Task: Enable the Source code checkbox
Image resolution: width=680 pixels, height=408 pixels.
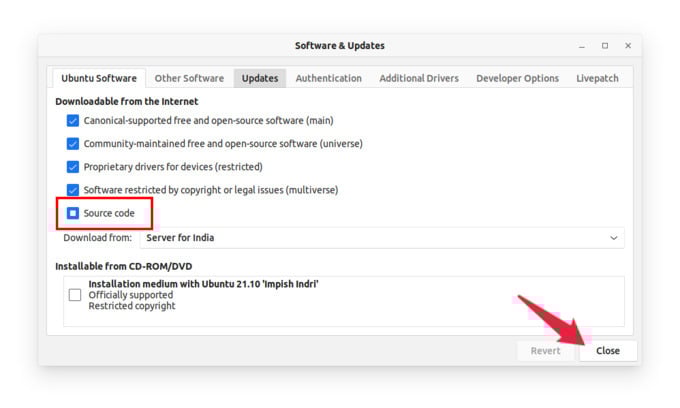Action: 73,213
